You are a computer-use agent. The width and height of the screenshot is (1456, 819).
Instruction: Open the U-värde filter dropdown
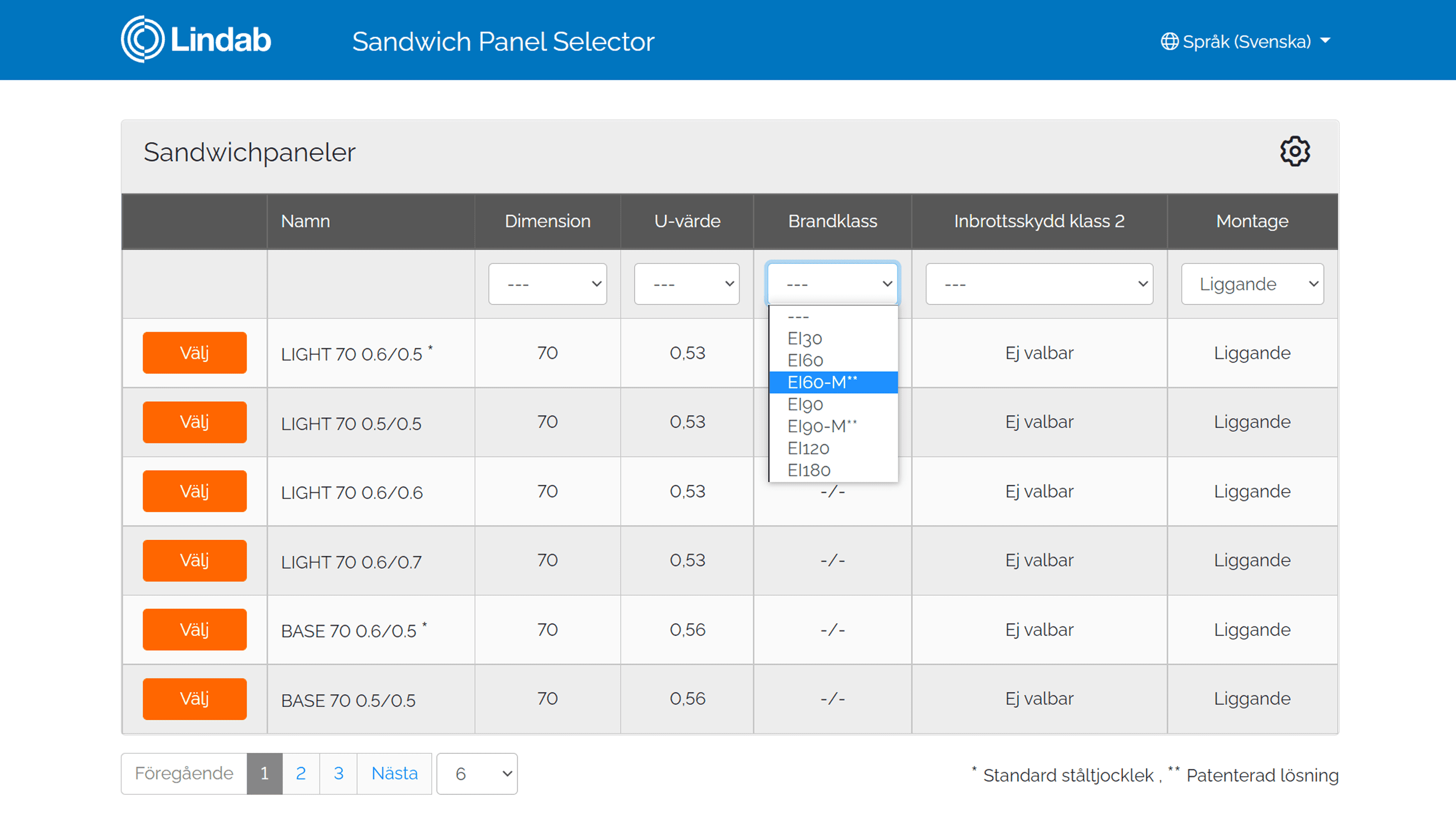(686, 284)
